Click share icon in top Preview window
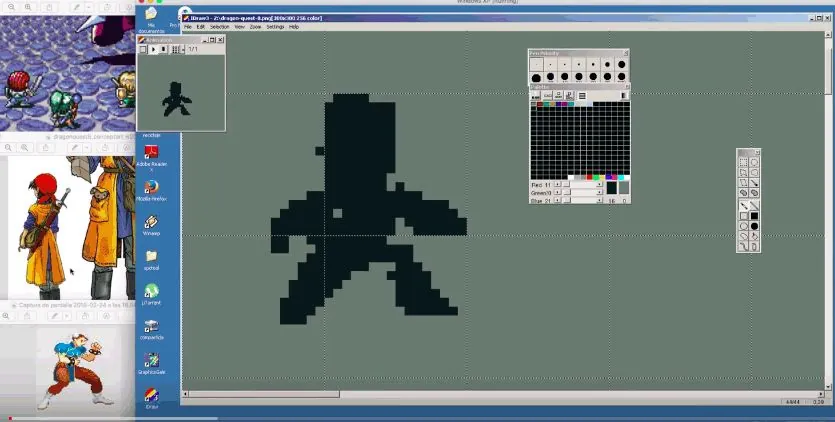Screen dimensions: 835x422 pos(50,7)
